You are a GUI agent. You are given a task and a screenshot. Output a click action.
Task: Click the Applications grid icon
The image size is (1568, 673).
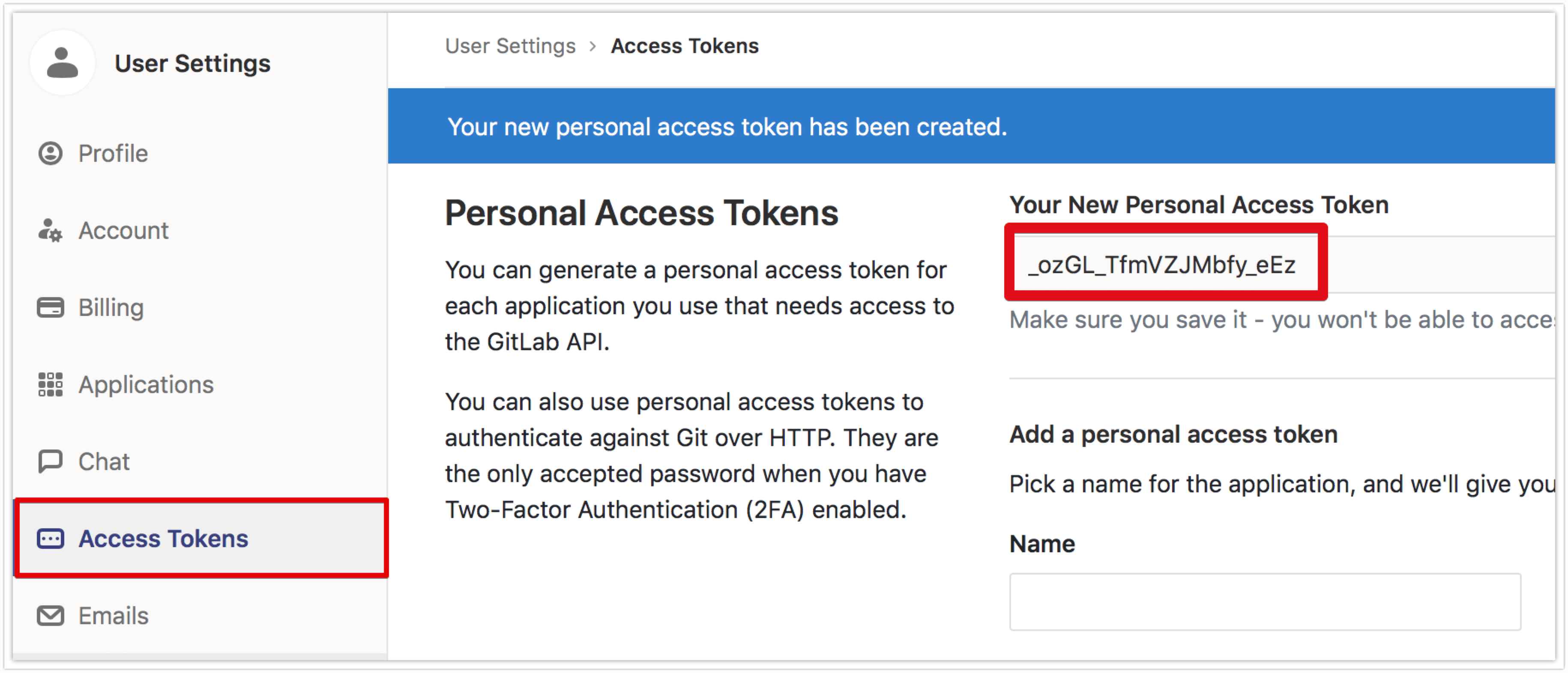(51, 384)
